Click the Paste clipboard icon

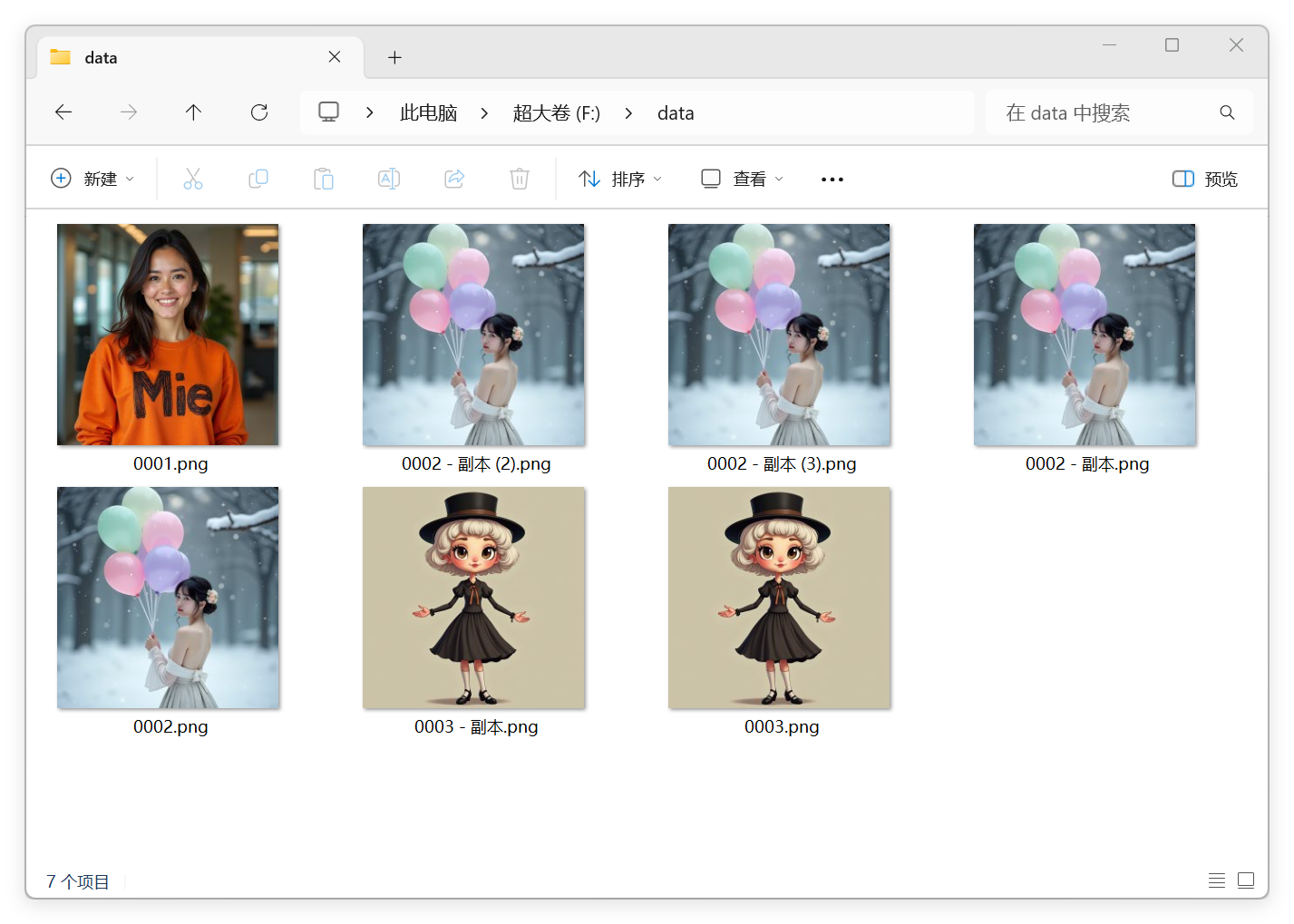click(x=324, y=179)
